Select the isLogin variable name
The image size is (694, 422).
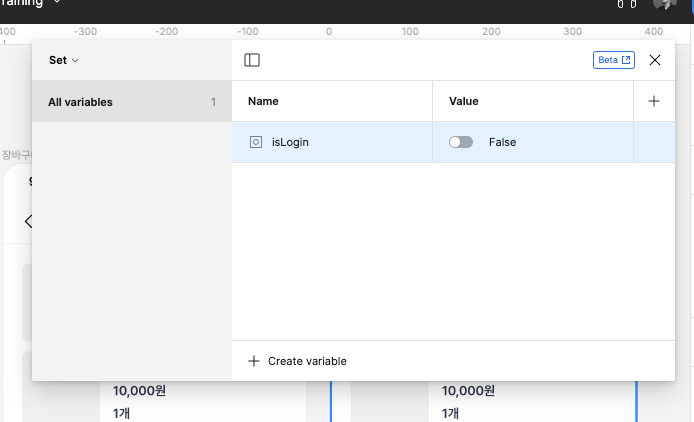[290, 142]
